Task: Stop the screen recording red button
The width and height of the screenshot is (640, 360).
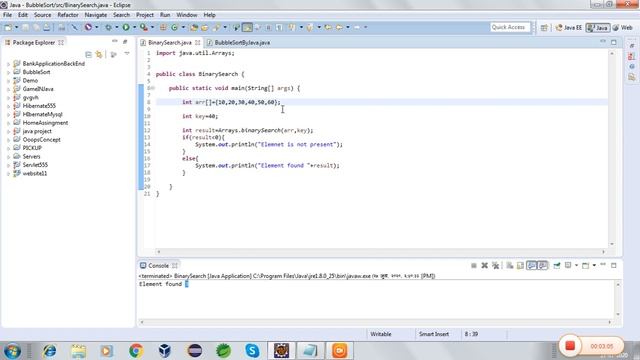Action: click(x=570, y=346)
